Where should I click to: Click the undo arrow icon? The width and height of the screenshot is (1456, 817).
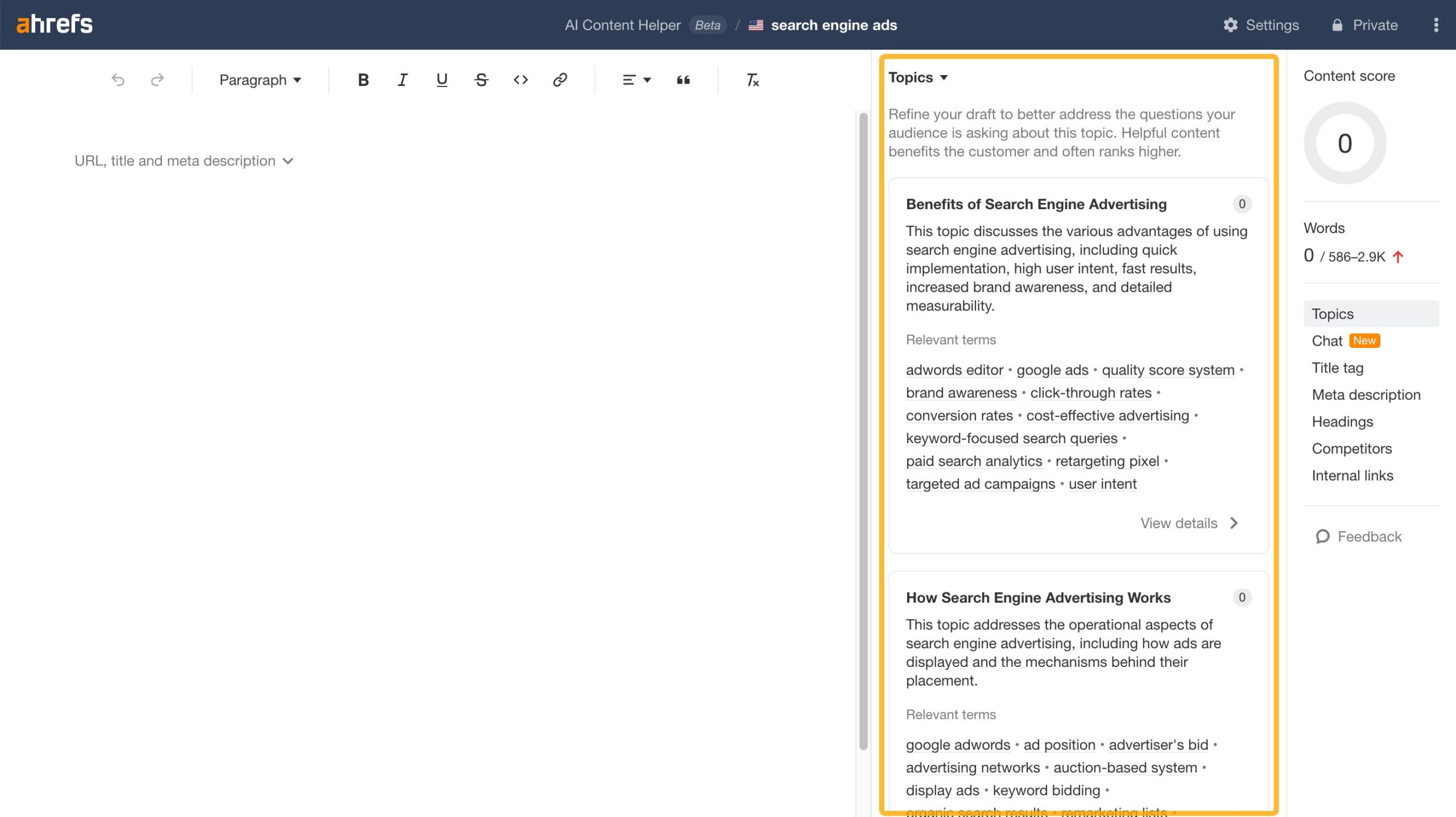(x=118, y=80)
